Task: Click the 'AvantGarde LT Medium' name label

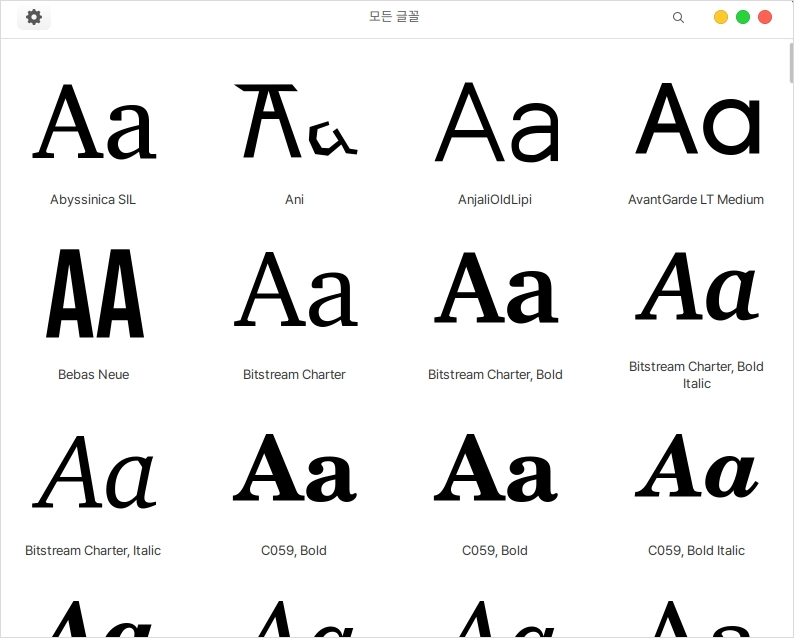Action: [x=696, y=200]
